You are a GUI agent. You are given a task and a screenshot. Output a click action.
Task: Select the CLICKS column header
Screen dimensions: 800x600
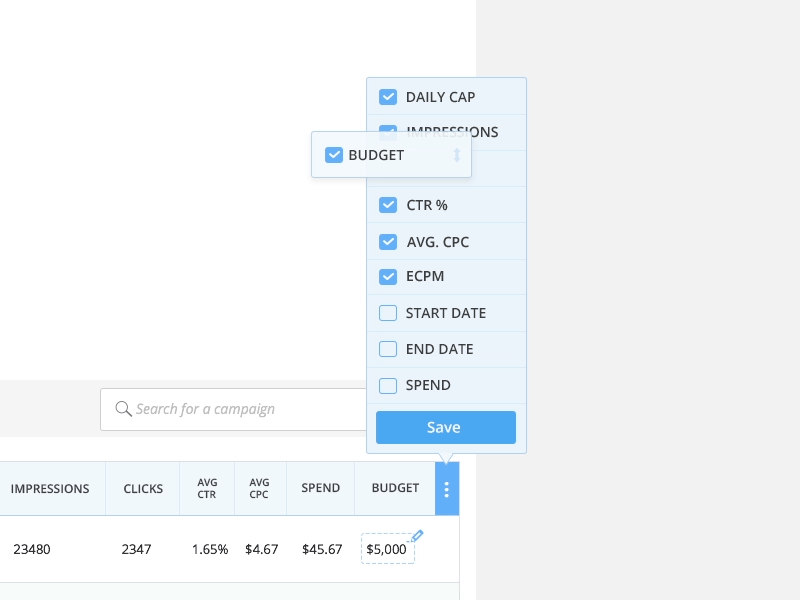(143, 489)
